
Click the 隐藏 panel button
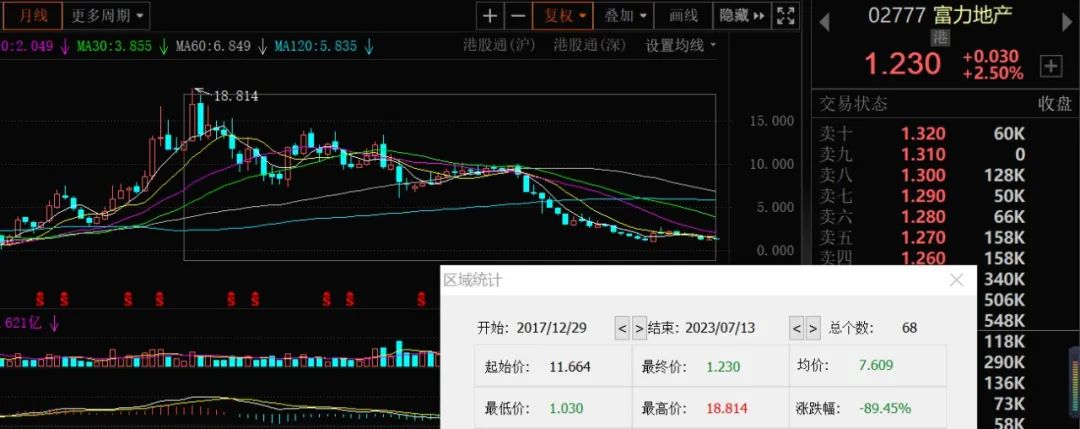742,16
